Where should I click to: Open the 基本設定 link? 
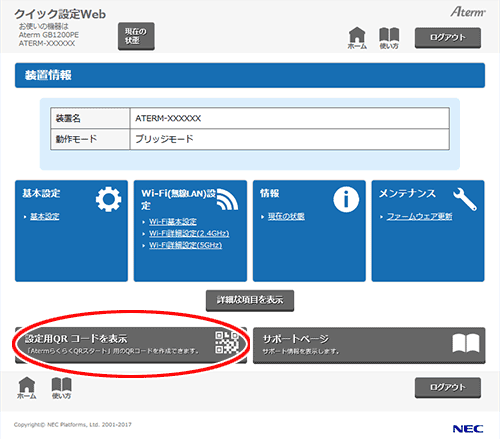pyautogui.click(x=45, y=216)
